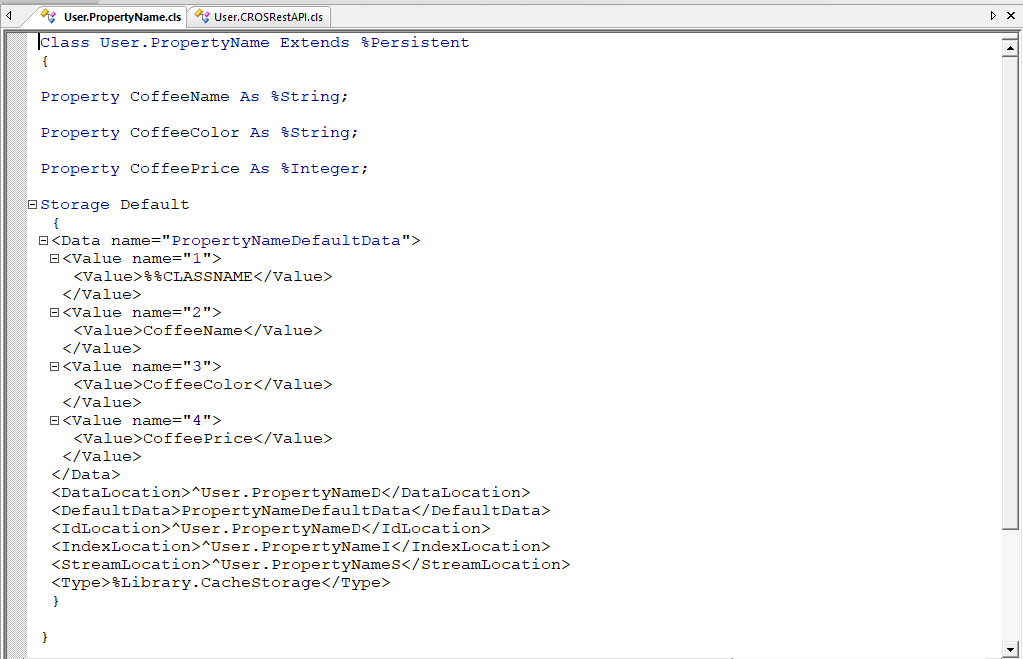The width and height of the screenshot is (1023, 659).
Task: Click the 'Property CoffeePrice As %Integer;' line
Action: 204,168
